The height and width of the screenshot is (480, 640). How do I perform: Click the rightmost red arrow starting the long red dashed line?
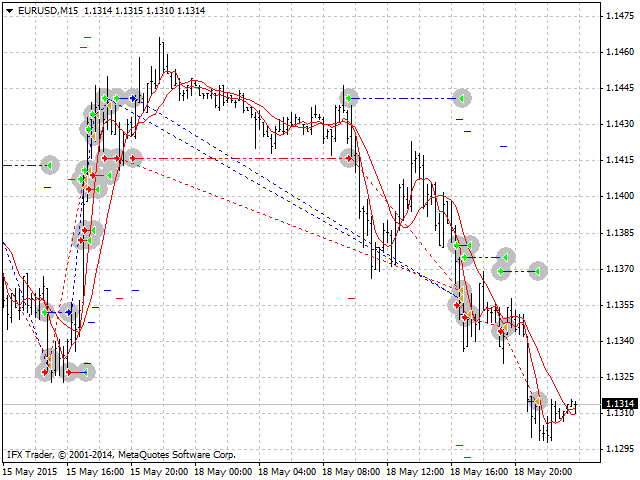[133, 158]
